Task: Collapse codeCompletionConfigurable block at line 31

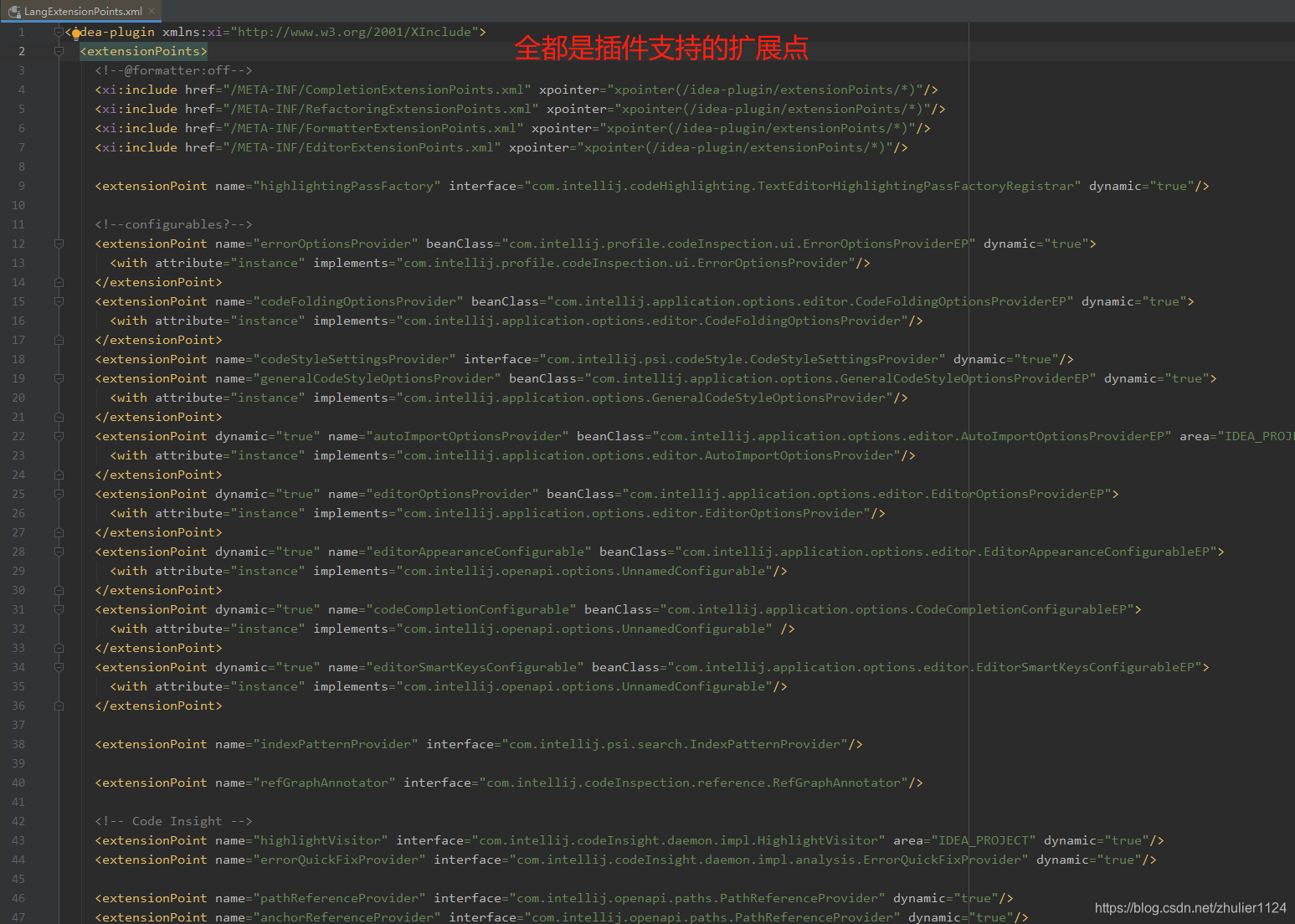Action: pyautogui.click(x=59, y=609)
